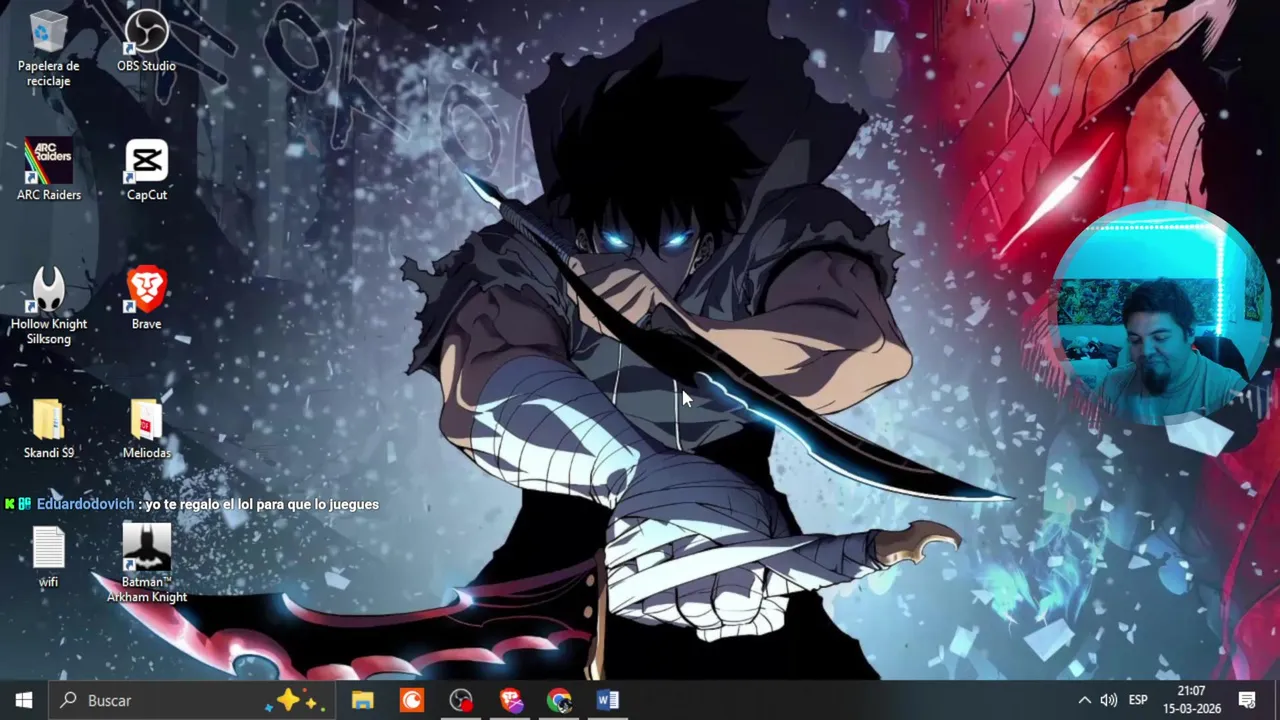Show hidden system tray icons

pos(1084,700)
